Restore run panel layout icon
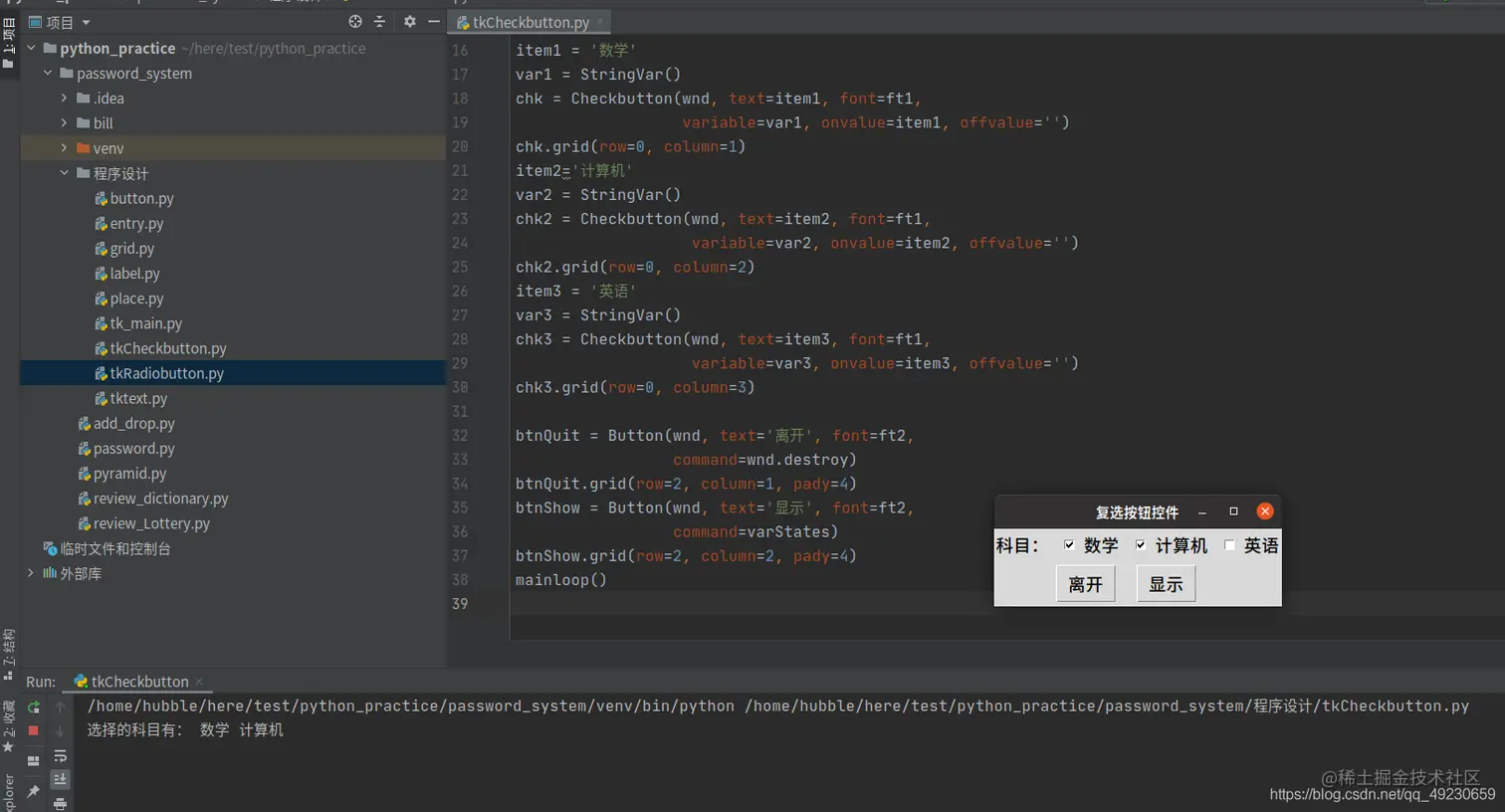The width and height of the screenshot is (1505, 812). click(33, 760)
